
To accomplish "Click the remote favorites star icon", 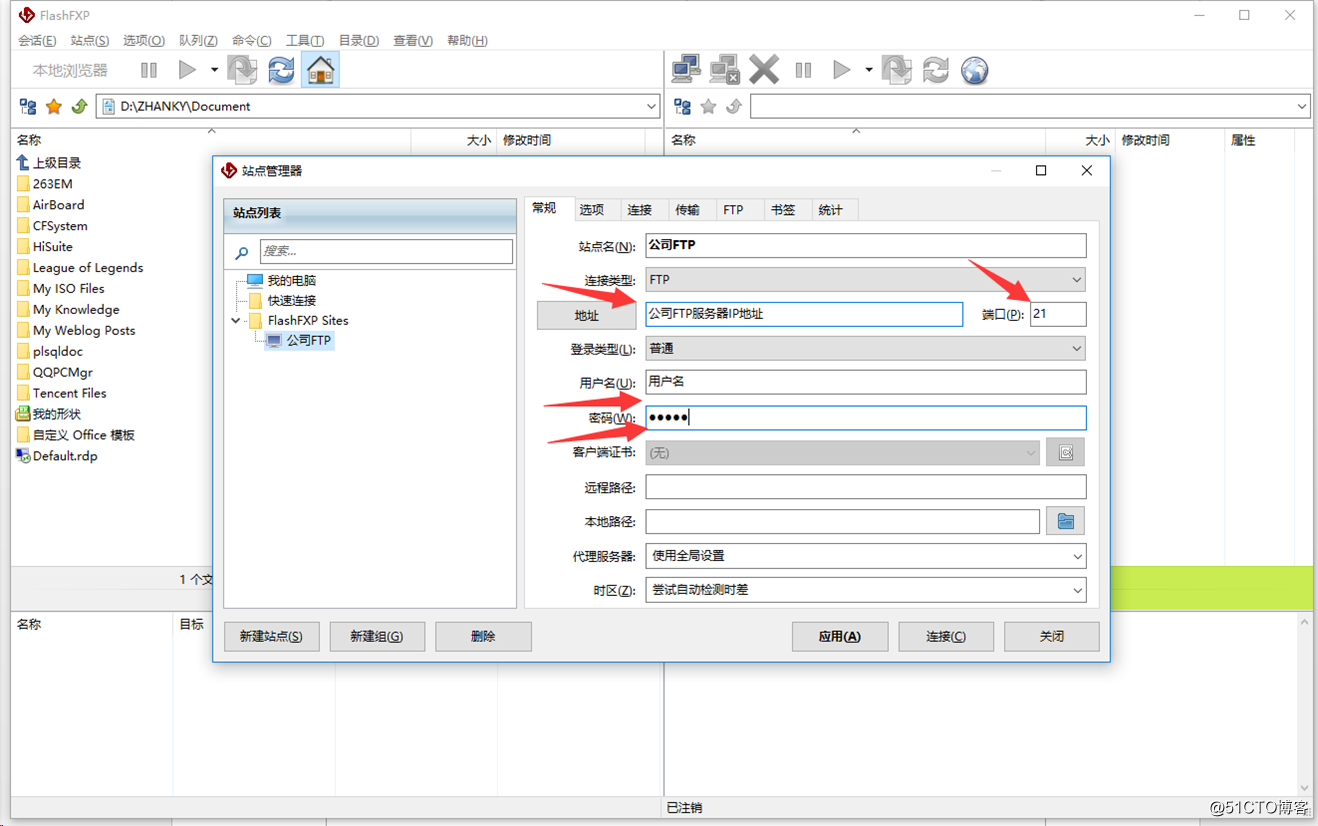I will pyautogui.click(x=709, y=106).
